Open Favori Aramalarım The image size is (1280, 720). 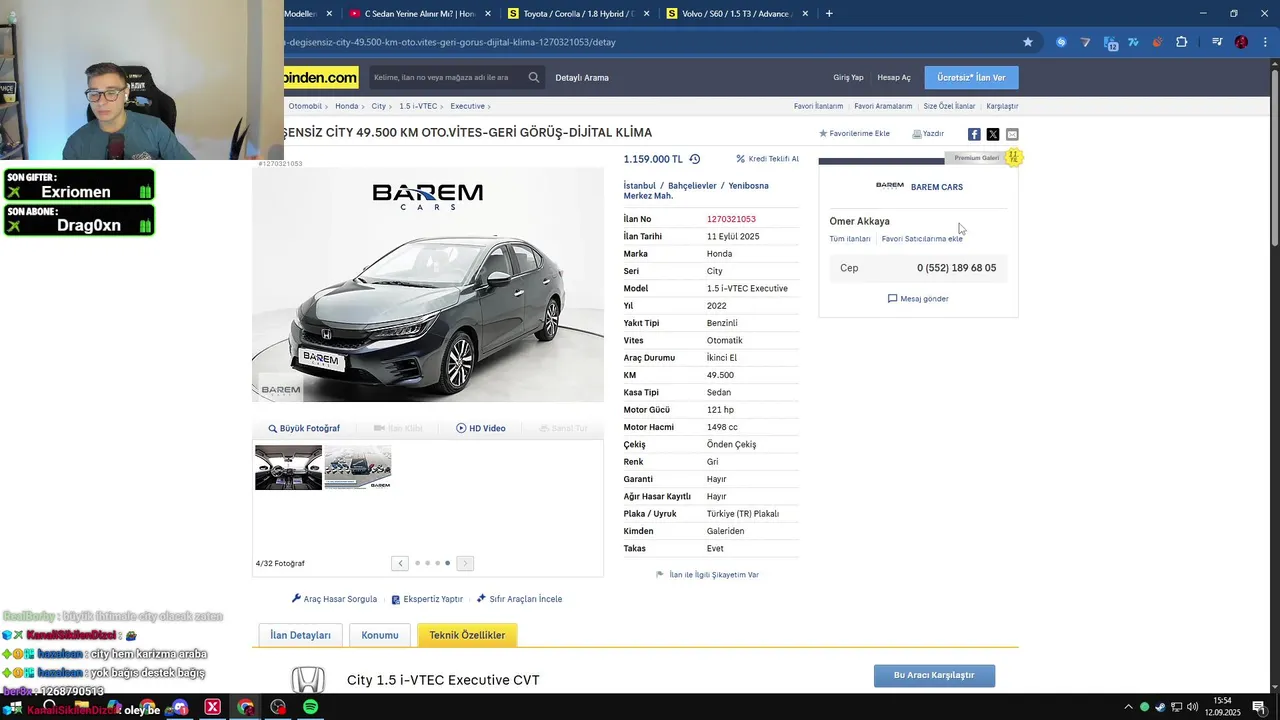pyautogui.click(x=883, y=106)
